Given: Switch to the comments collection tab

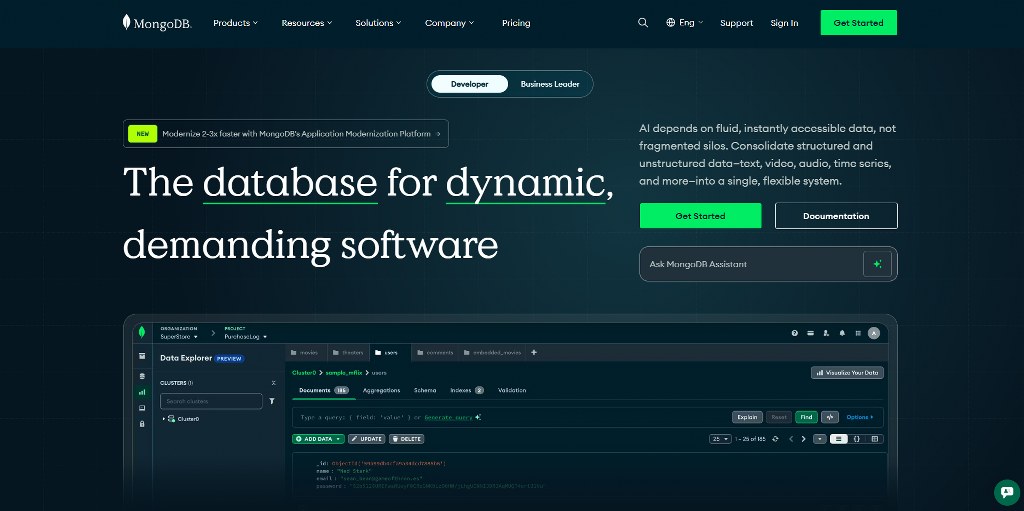Looking at the screenshot, I should pyautogui.click(x=434, y=352).
